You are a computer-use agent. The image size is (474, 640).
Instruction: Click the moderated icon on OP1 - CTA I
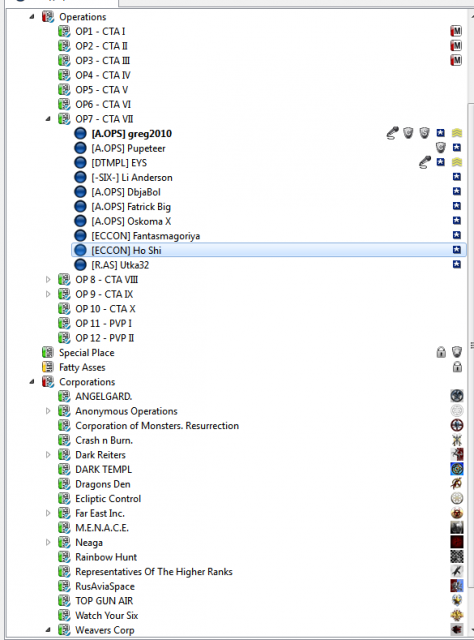click(x=456, y=31)
